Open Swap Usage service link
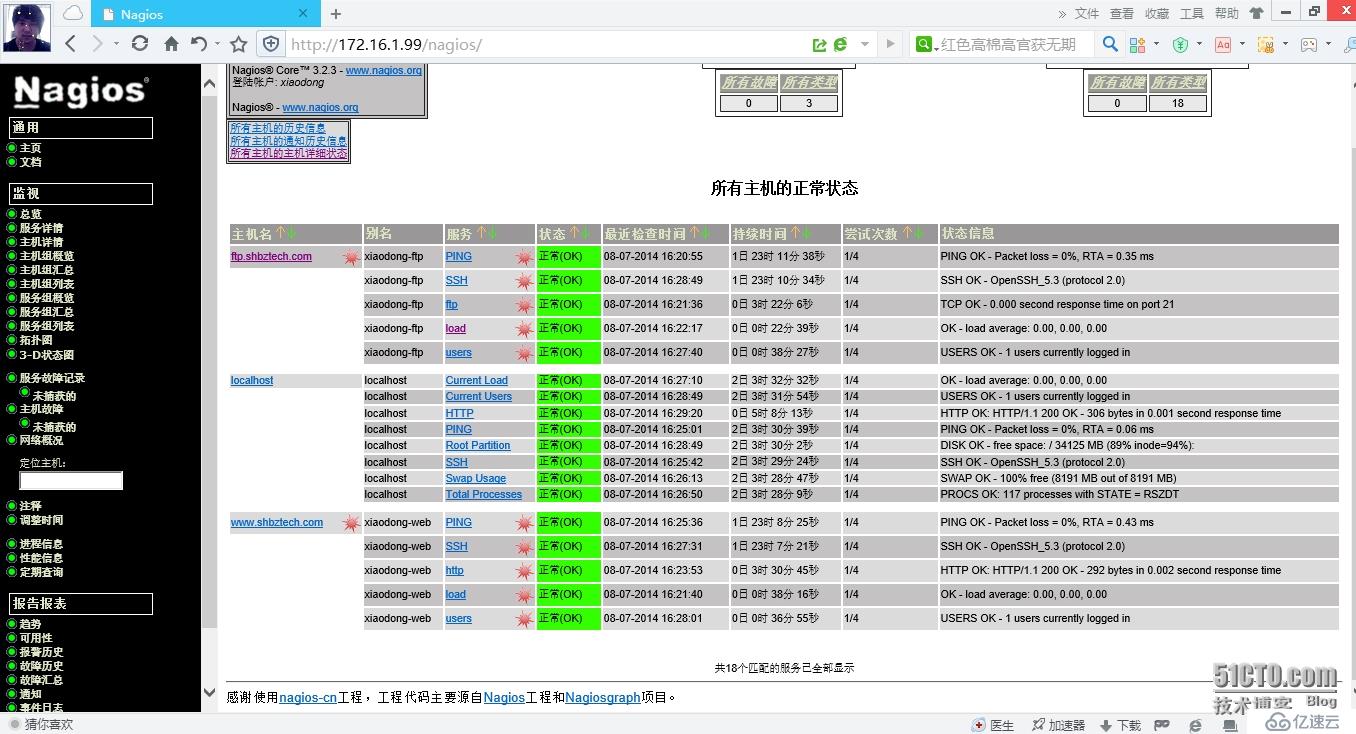Image resolution: width=1356 pixels, height=734 pixels. [x=476, y=479]
